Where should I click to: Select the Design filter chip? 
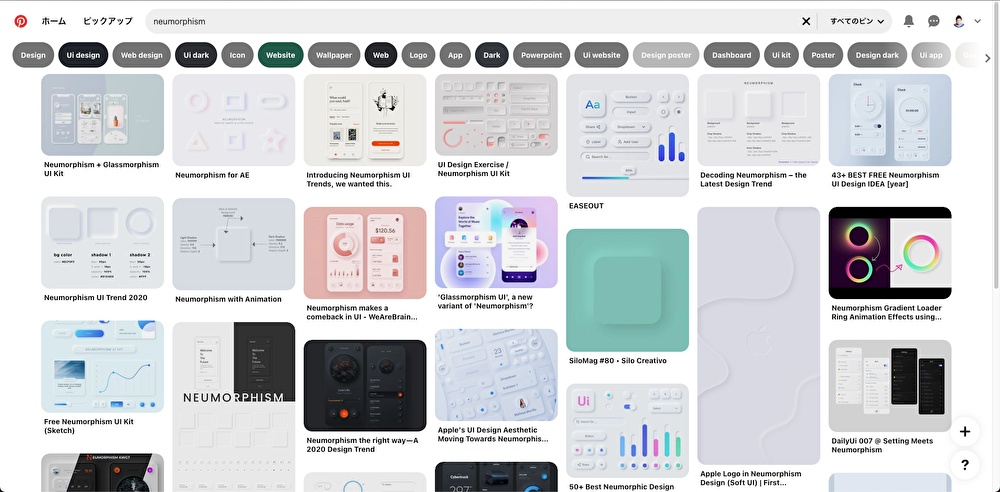pyautogui.click(x=33, y=55)
